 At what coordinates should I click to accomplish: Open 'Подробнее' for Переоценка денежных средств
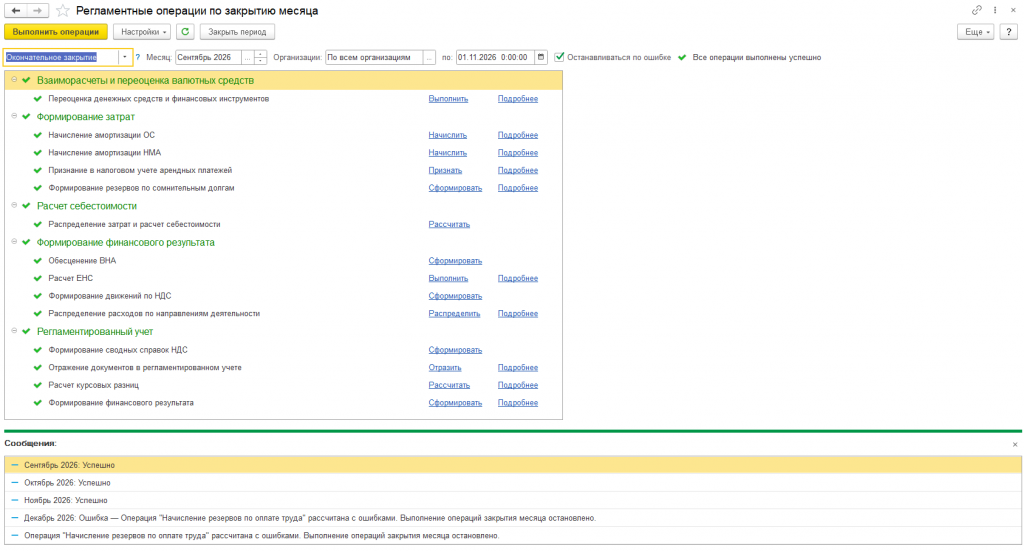[518, 99]
